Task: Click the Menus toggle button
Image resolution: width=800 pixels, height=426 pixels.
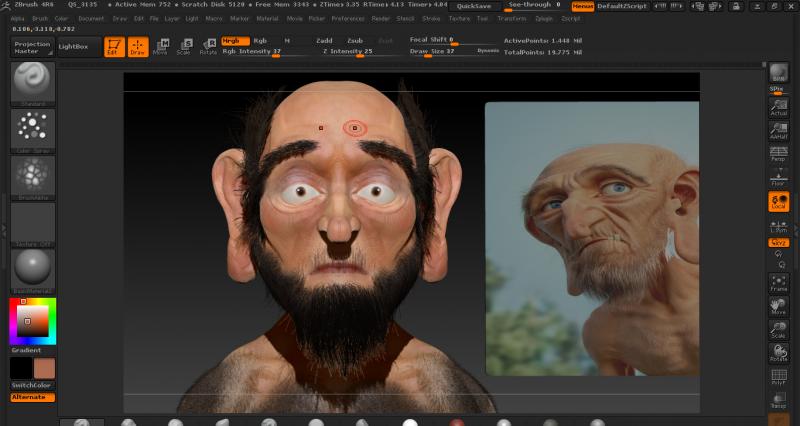Action: (583, 7)
